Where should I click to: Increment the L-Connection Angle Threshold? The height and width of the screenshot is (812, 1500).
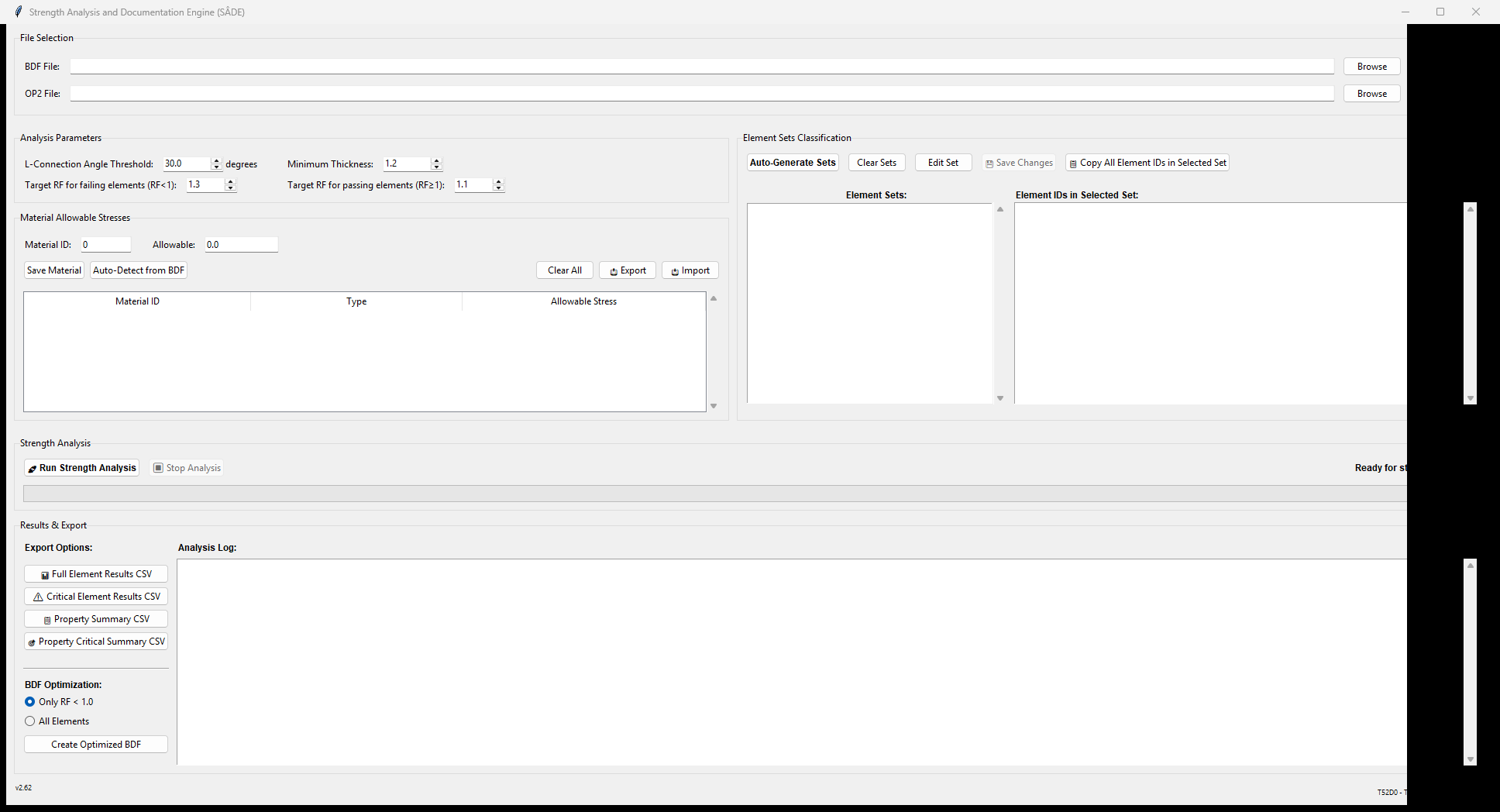tap(216, 160)
